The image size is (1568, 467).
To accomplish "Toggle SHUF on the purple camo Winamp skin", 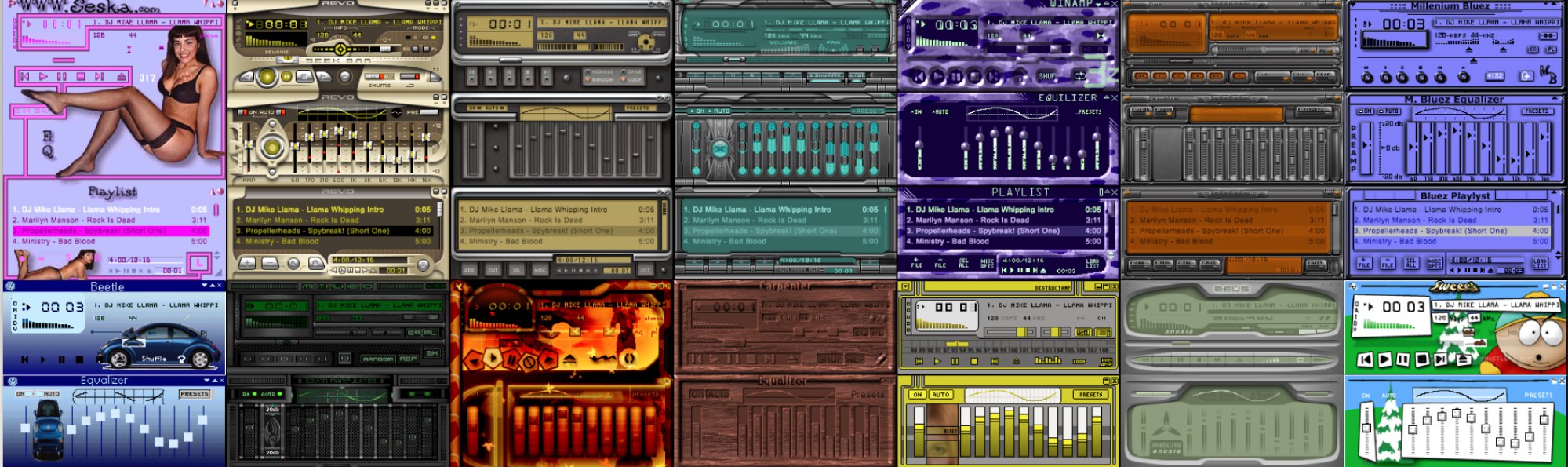I will click(x=1047, y=76).
